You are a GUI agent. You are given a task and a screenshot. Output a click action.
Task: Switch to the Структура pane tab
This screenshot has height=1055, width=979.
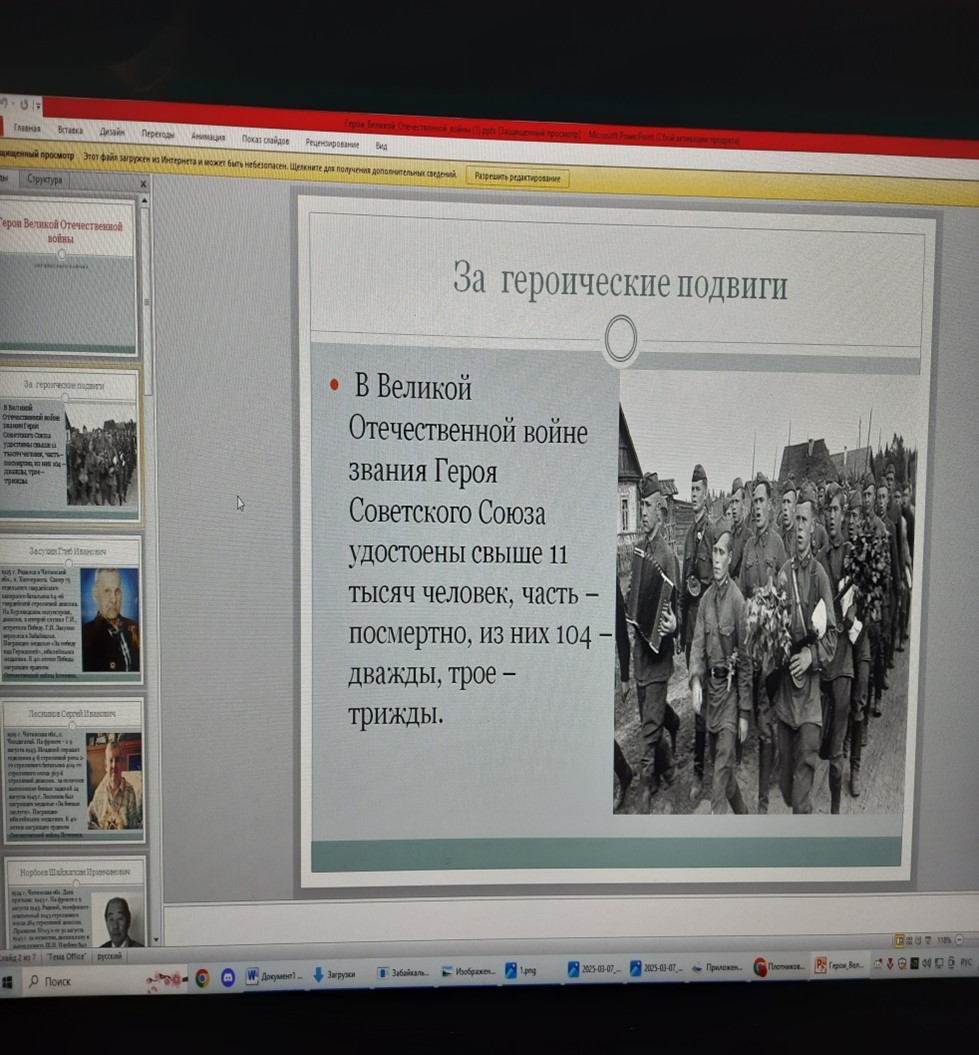coord(44,180)
